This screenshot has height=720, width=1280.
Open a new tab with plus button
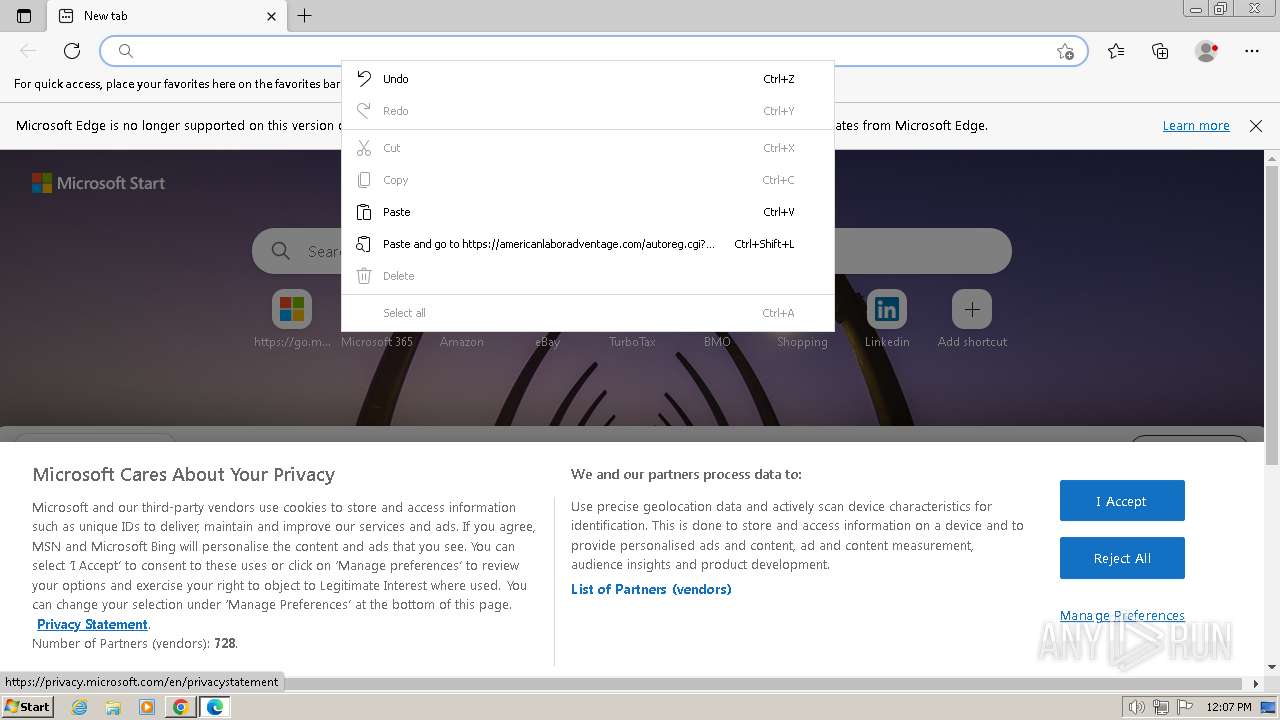[x=305, y=16]
